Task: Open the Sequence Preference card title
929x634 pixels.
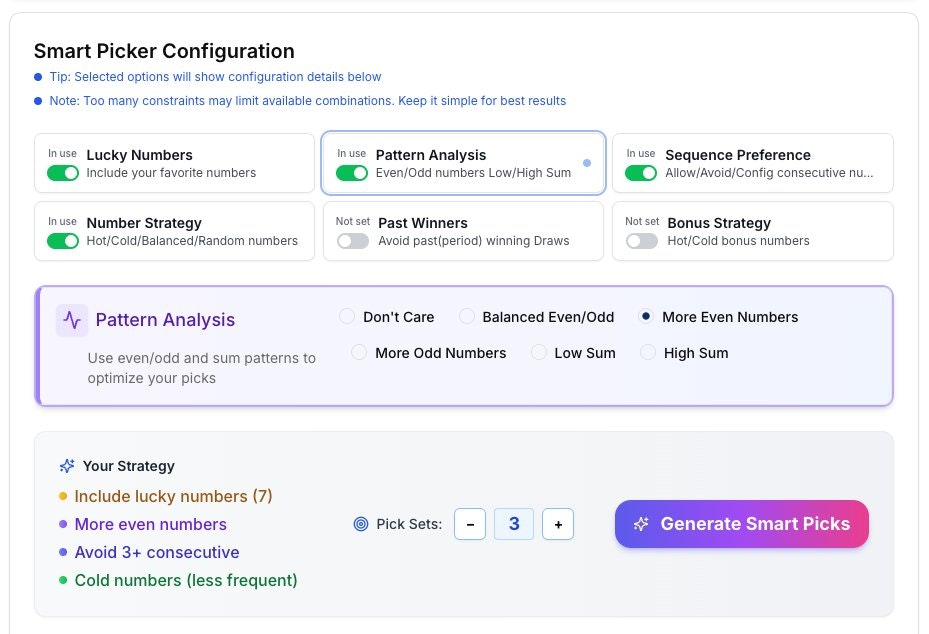Action: coord(738,155)
